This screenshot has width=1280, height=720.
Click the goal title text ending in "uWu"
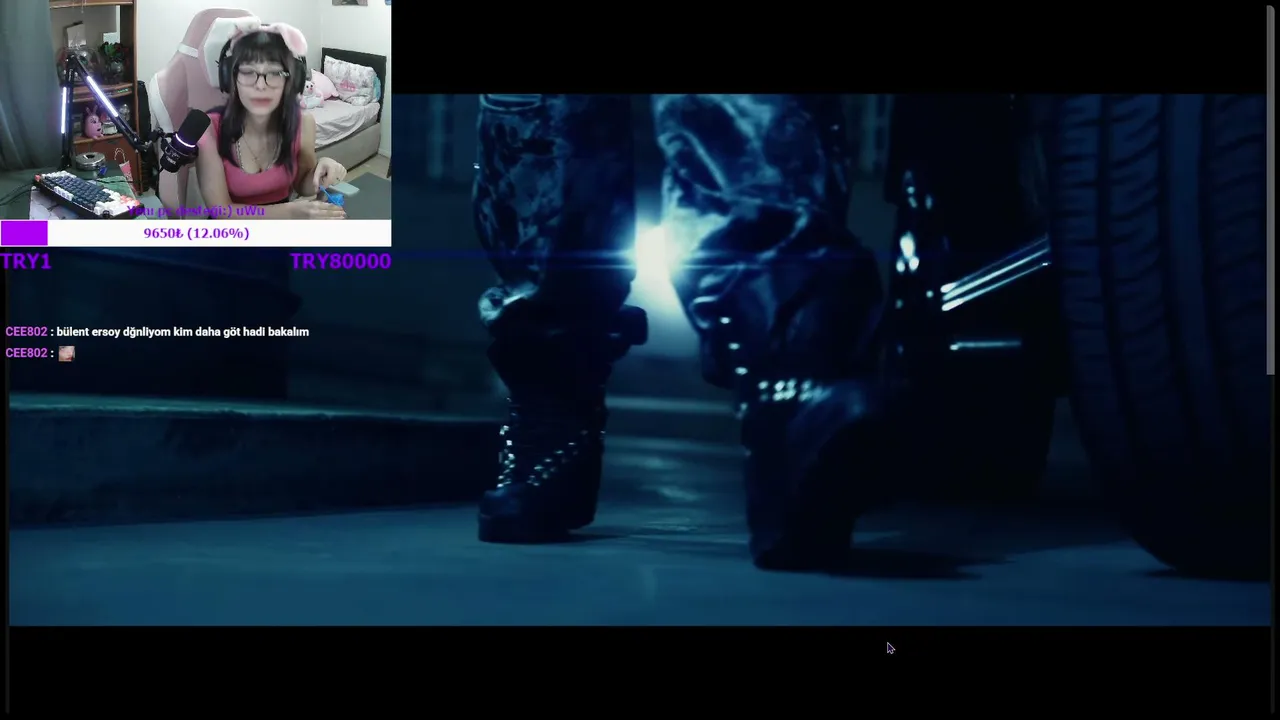tap(196, 211)
